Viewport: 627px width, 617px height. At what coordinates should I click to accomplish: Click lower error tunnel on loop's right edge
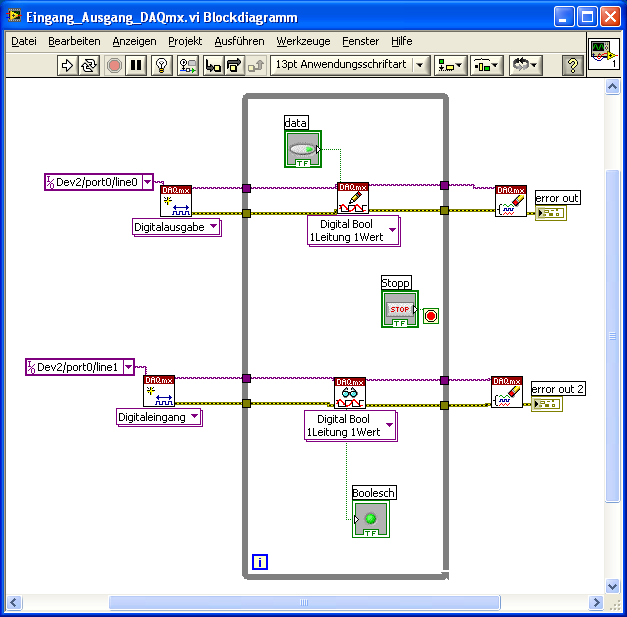444,405
